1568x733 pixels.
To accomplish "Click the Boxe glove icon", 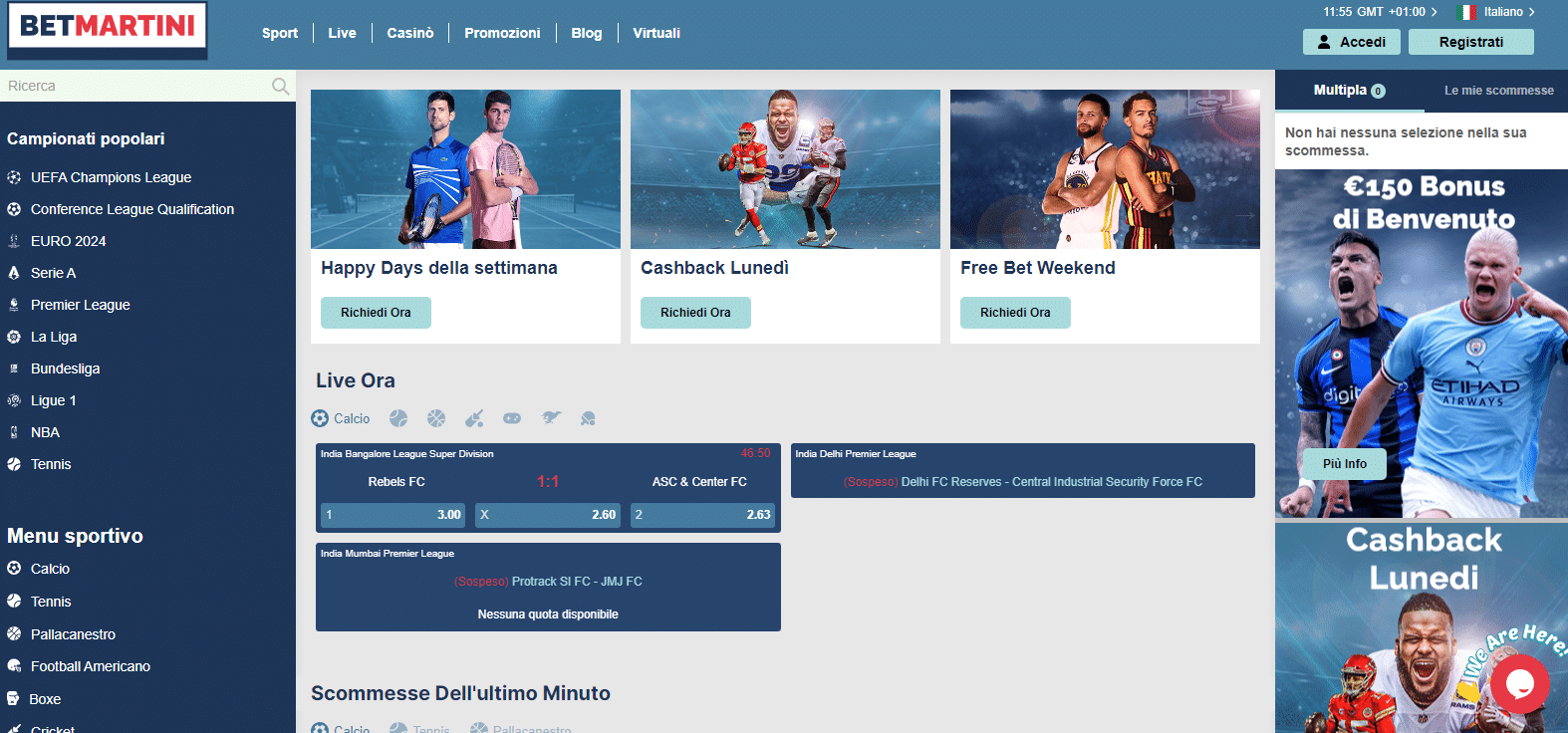I will (14, 699).
